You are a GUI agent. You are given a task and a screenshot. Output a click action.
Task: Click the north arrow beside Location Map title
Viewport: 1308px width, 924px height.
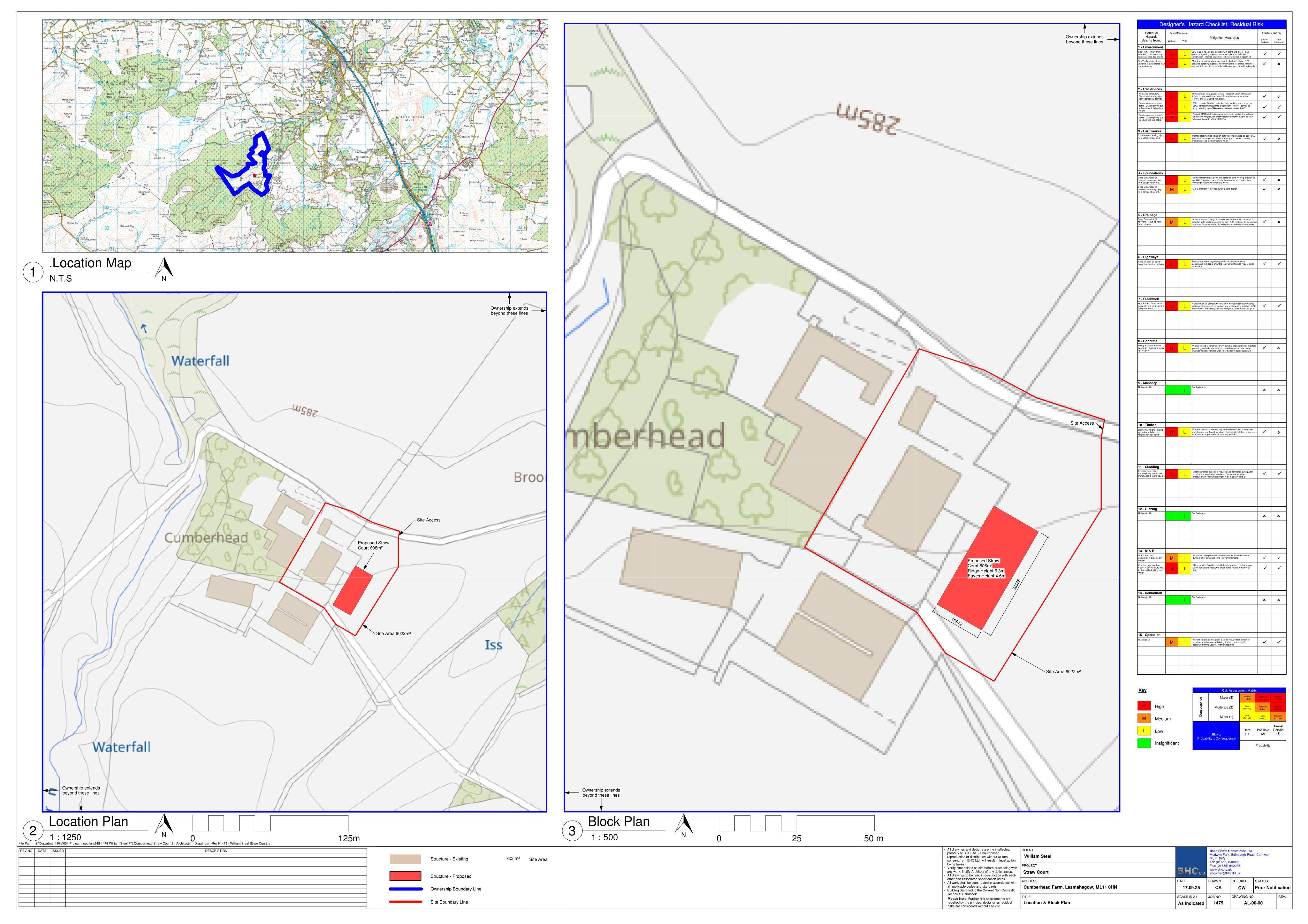pyautogui.click(x=164, y=269)
